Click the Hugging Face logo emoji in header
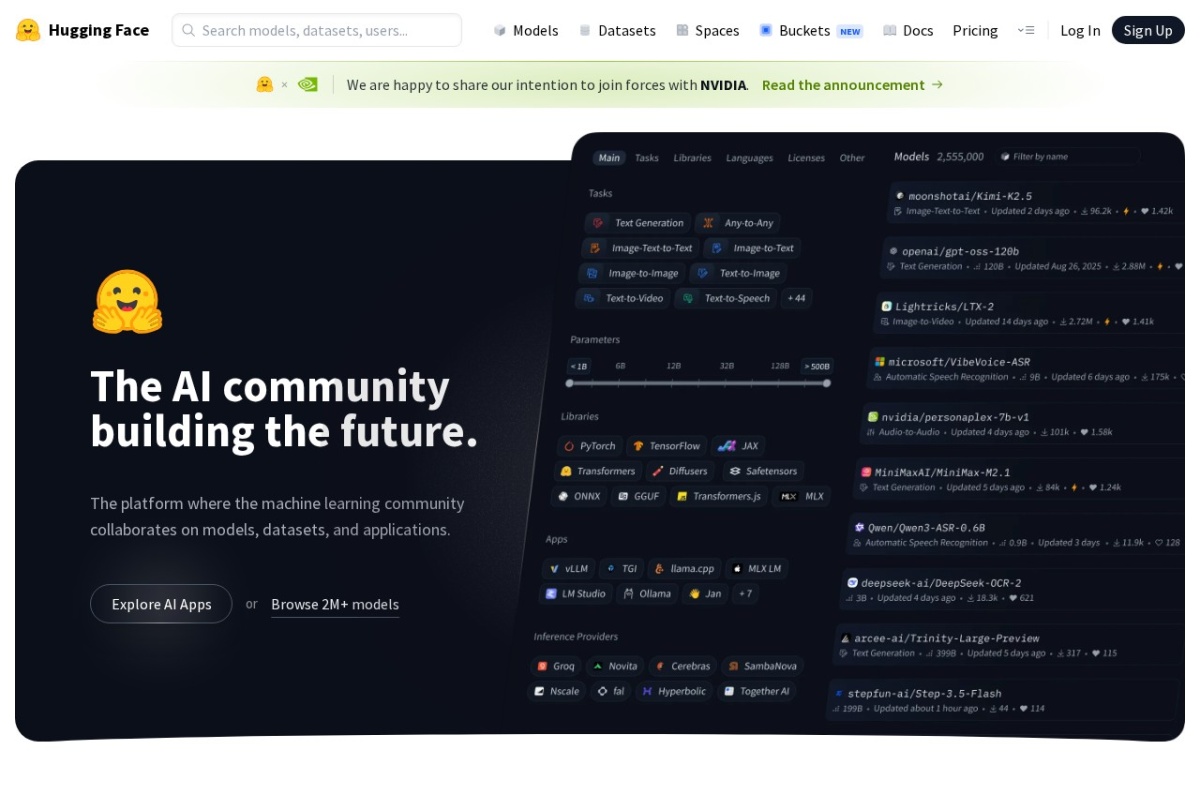Viewport: 1200px width, 800px height. [x=28, y=30]
